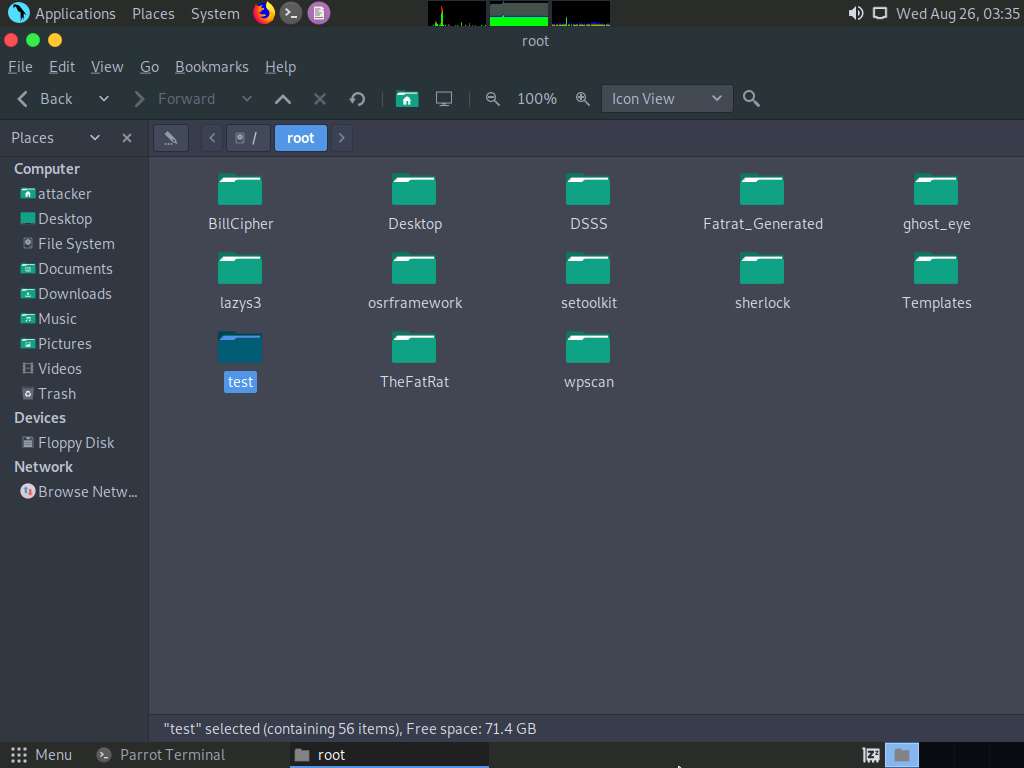
Task: Open the Computer location icon
Action: 444,99
